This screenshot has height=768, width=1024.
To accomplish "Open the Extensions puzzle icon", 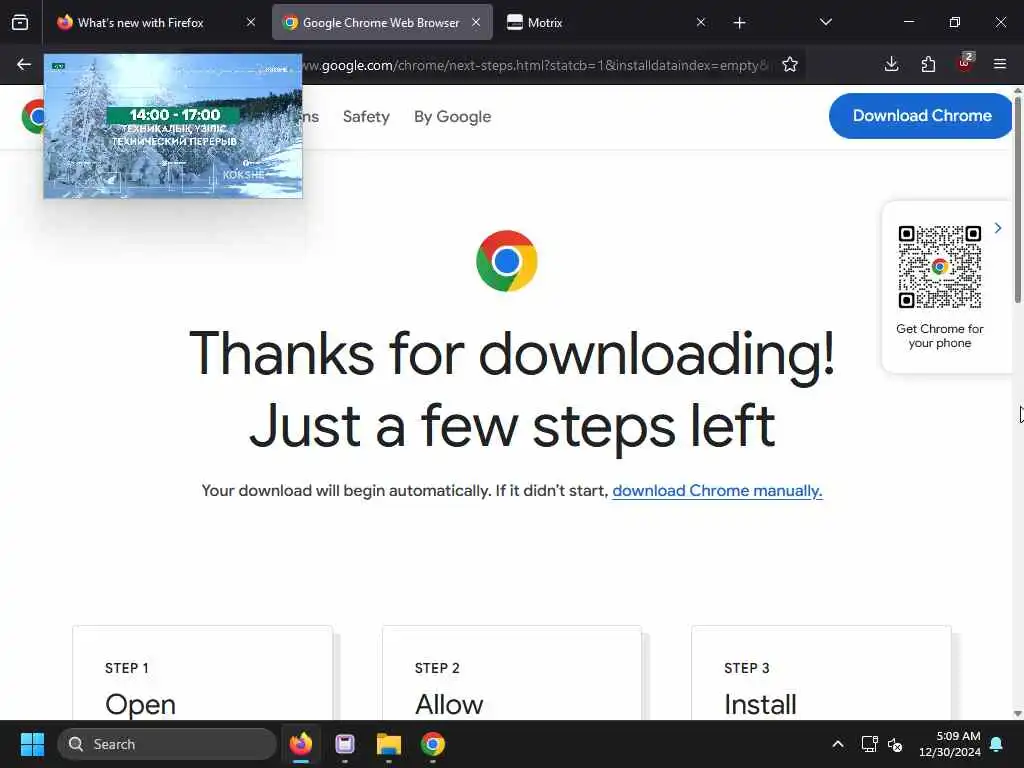I will [928, 64].
